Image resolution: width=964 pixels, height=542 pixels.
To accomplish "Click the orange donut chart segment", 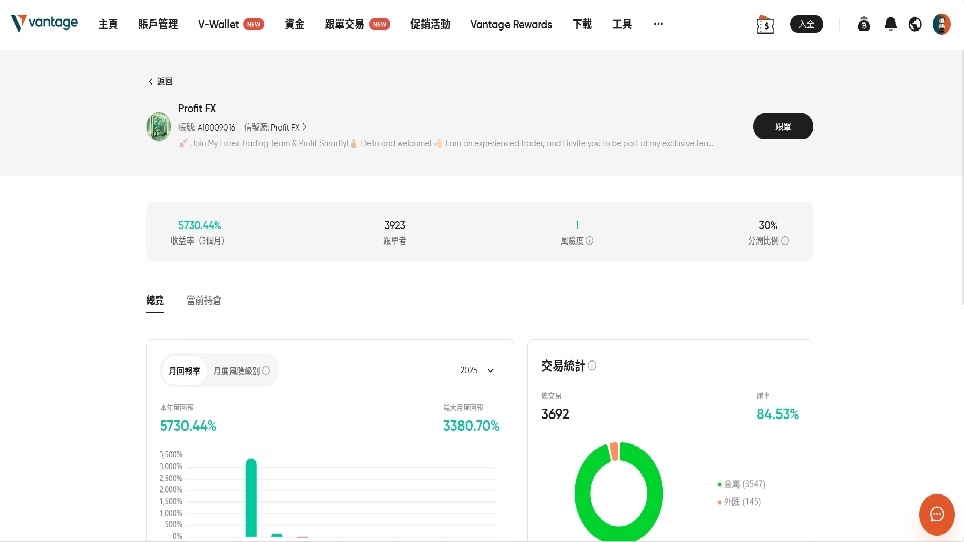I will pyautogui.click(x=614, y=451).
